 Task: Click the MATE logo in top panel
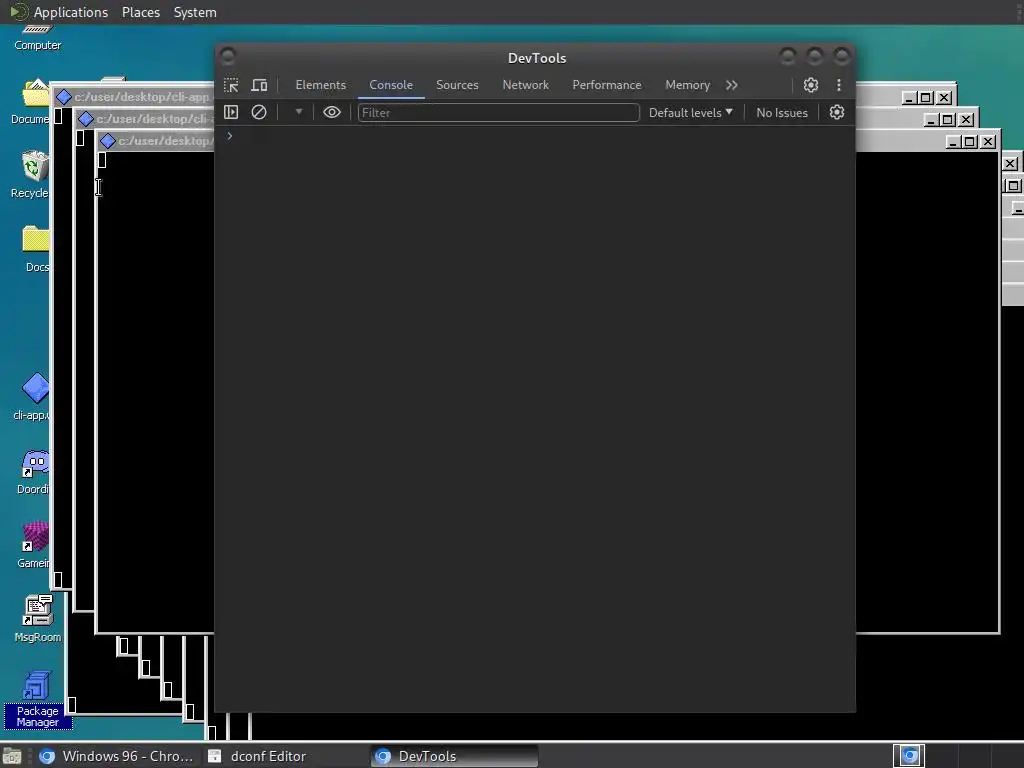point(19,12)
